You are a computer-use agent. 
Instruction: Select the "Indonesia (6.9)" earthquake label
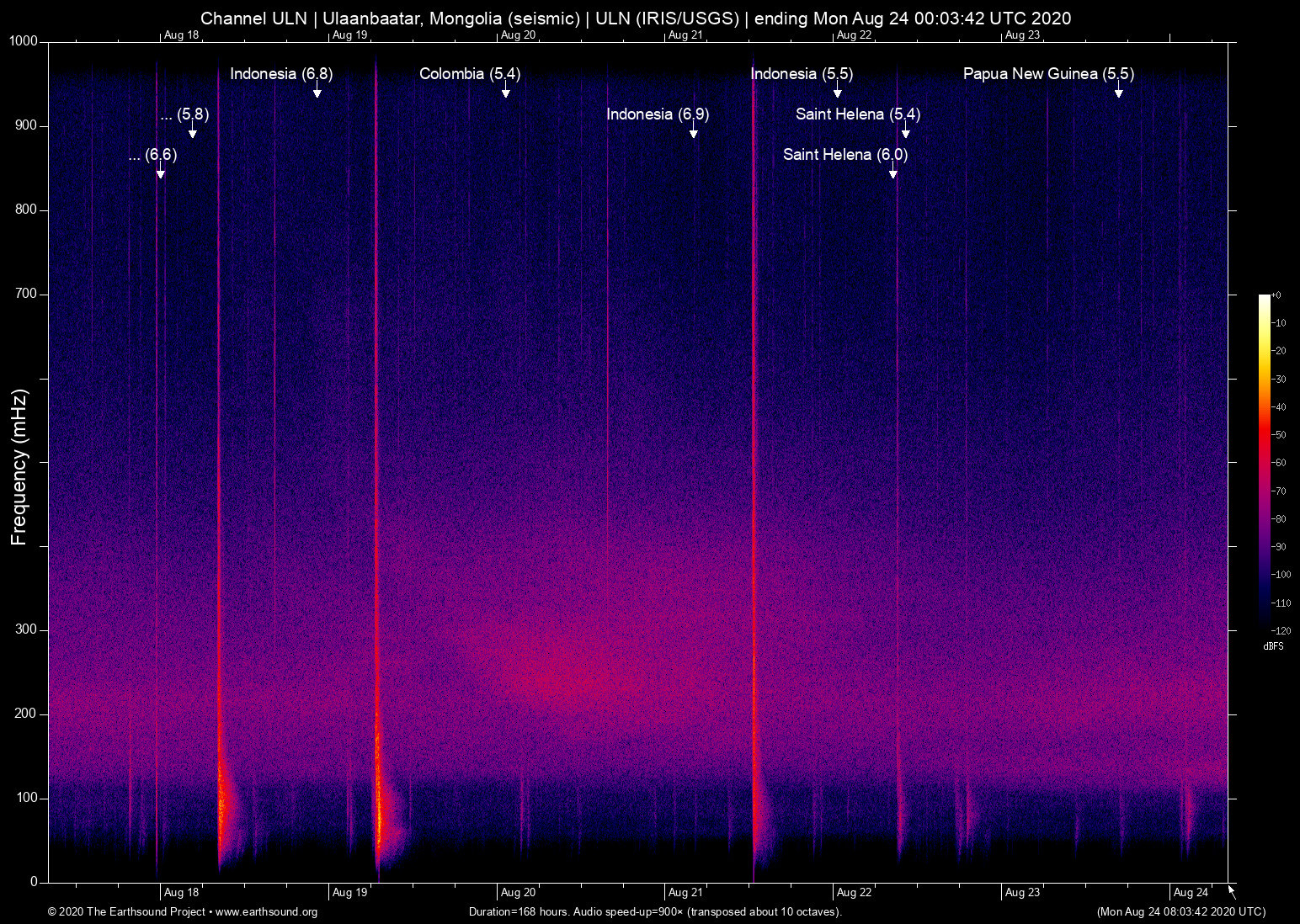point(658,114)
